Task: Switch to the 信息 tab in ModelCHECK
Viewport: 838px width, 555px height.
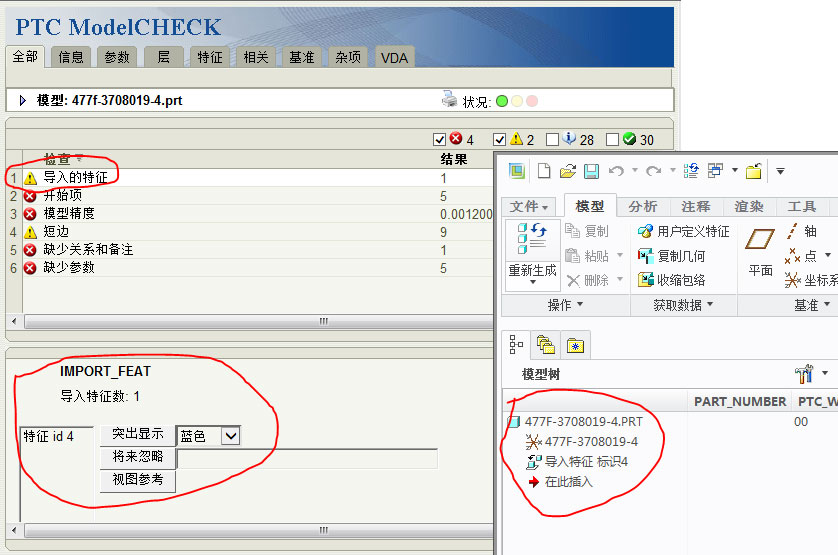Action: tap(71, 57)
